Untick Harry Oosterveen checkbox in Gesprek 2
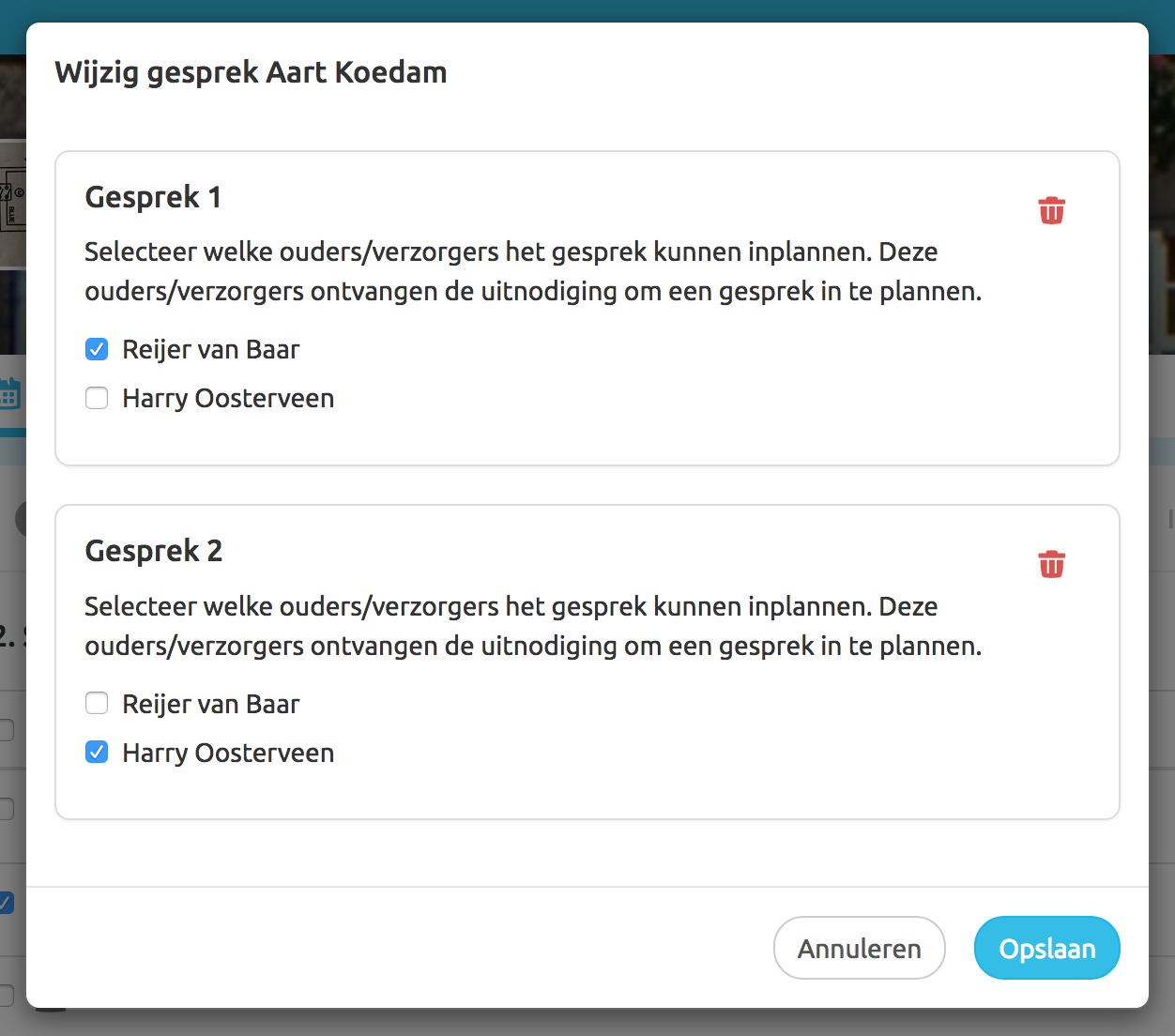The width and height of the screenshot is (1175, 1036). tap(97, 752)
